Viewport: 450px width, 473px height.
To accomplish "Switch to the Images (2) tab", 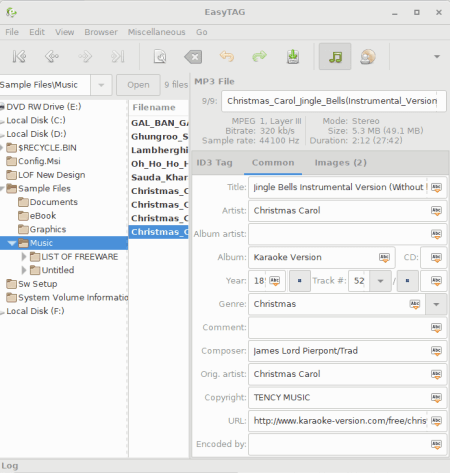I will (340, 163).
